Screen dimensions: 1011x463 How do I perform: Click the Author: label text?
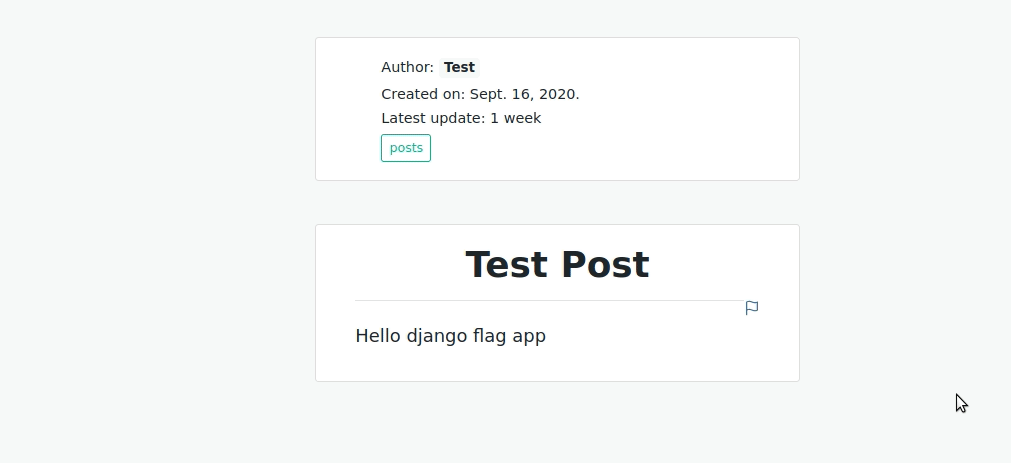click(x=407, y=68)
